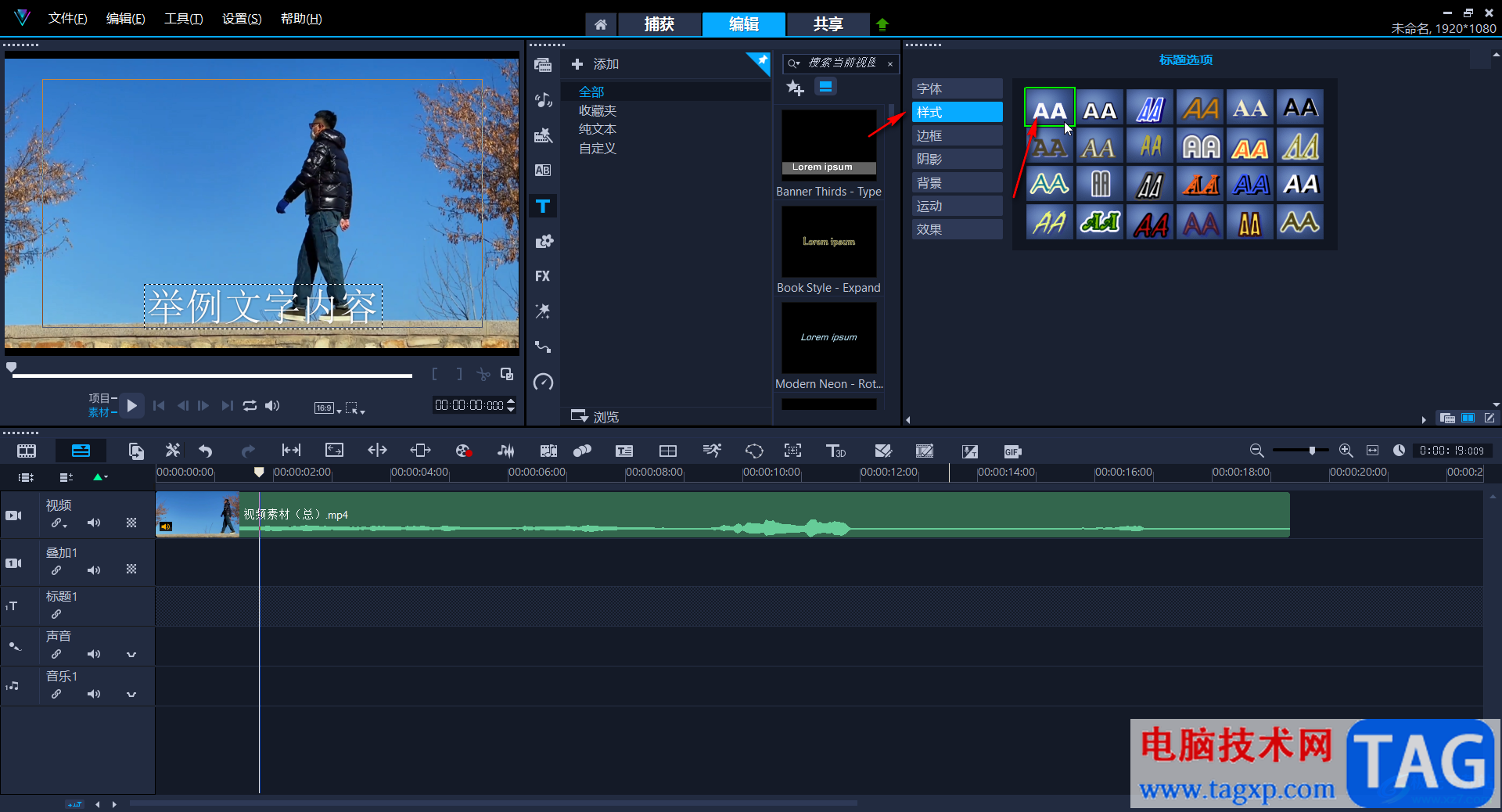1502x812 pixels.
Task: Expand the options panel arrow at bottom right
Action: (1424, 420)
